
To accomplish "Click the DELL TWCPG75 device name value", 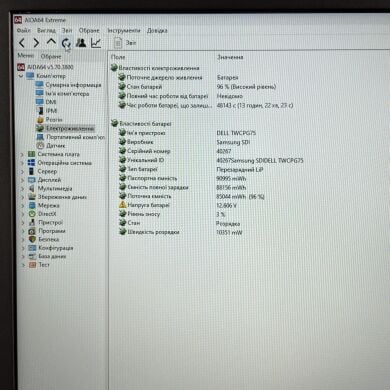I will (236, 133).
